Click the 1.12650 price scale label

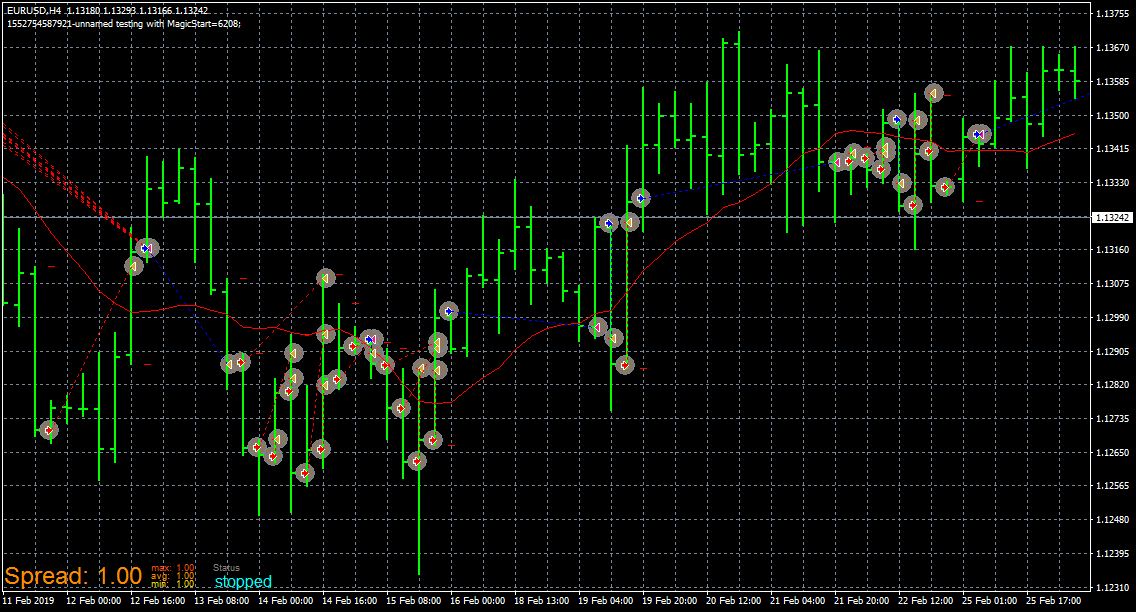[1112, 453]
